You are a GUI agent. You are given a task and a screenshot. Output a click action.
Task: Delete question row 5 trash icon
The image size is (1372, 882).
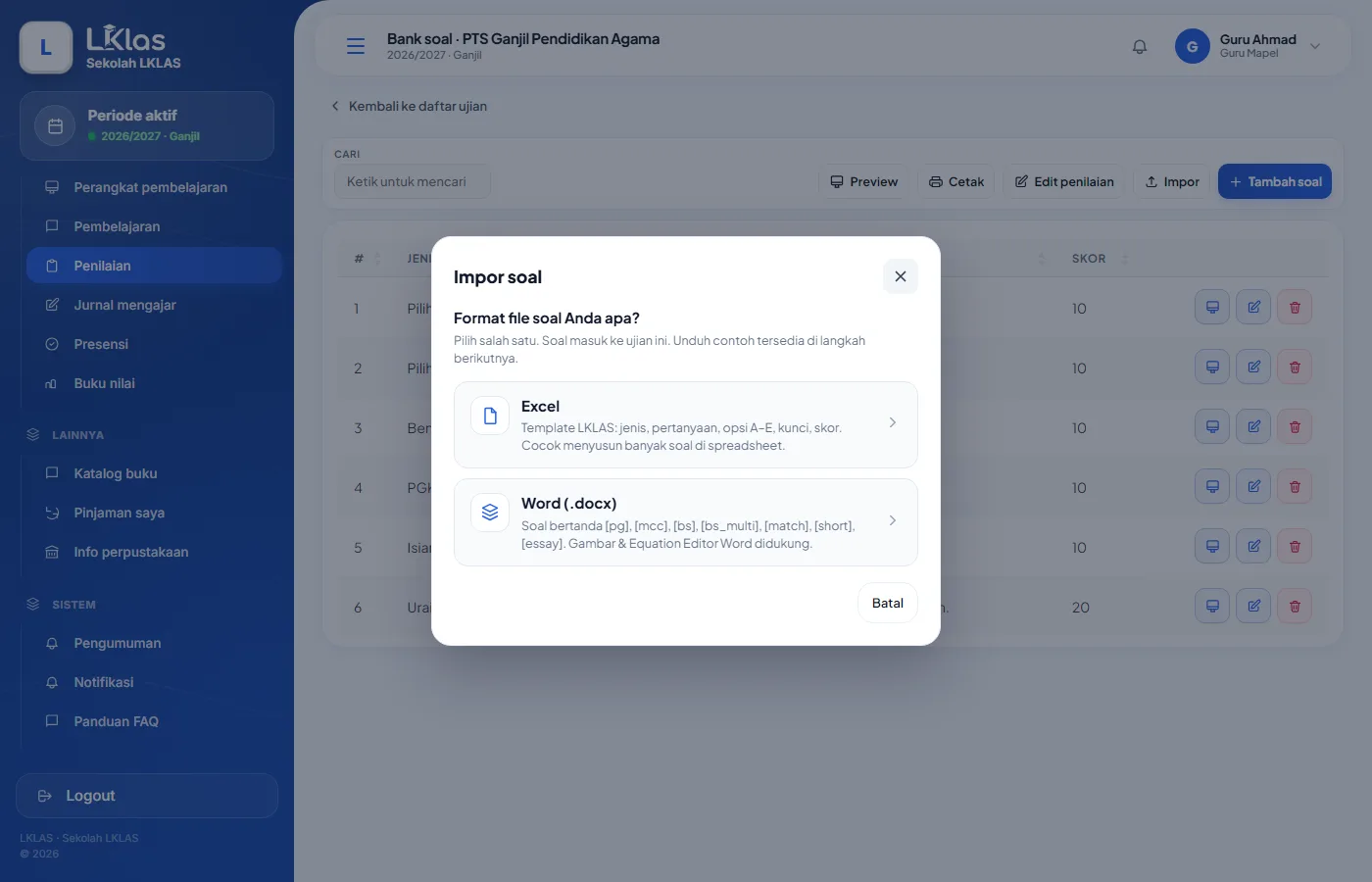[x=1295, y=547]
